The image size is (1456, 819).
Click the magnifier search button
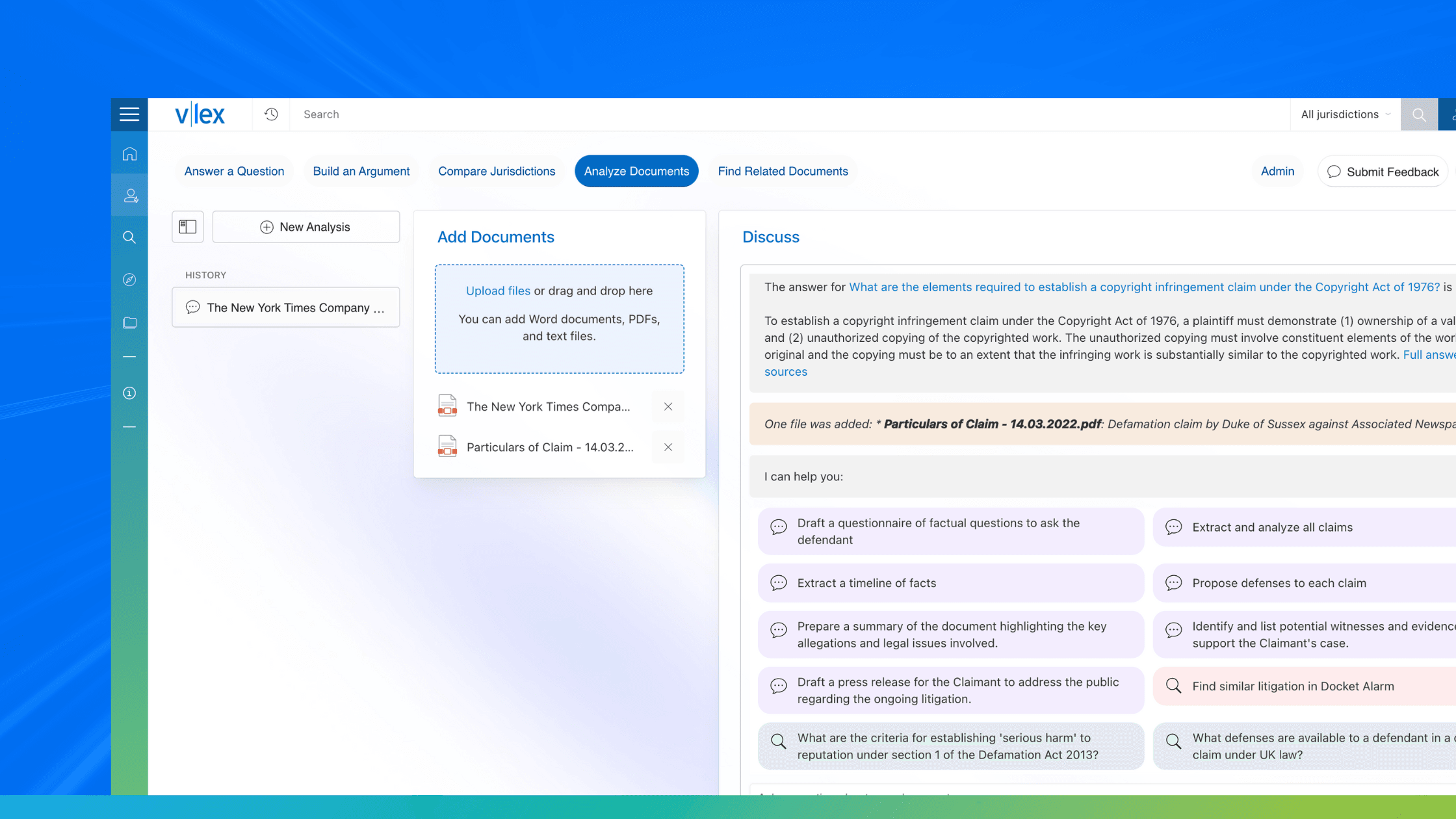pyautogui.click(x=1419, y=114)
